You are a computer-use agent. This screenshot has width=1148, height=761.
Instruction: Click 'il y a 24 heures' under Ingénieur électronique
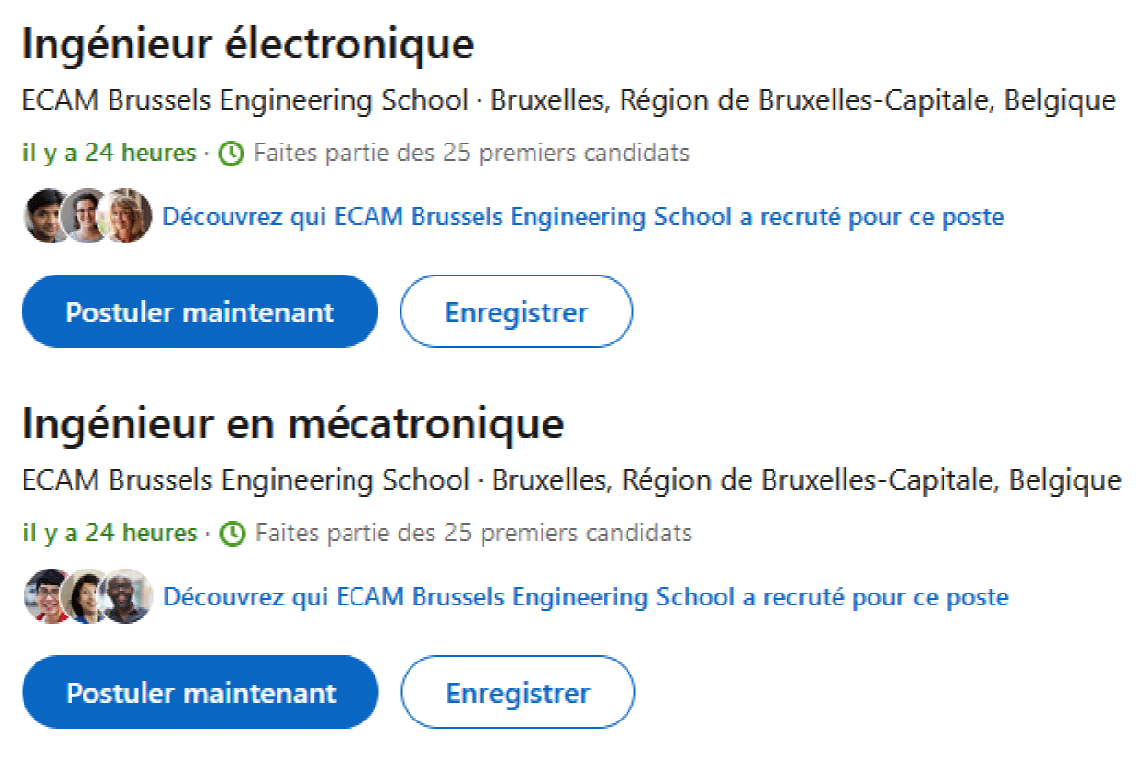coord(109,153)
